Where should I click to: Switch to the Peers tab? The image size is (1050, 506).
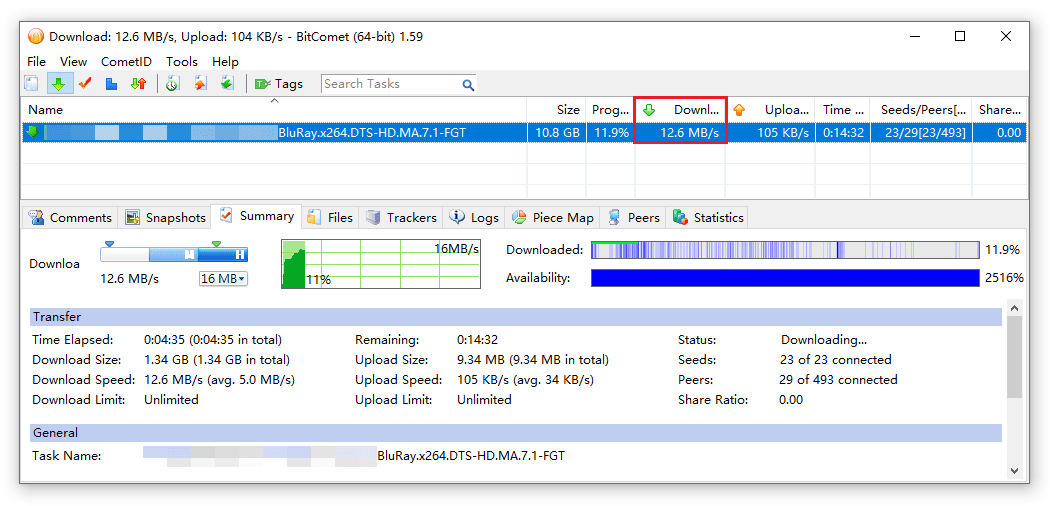[634, 217]
